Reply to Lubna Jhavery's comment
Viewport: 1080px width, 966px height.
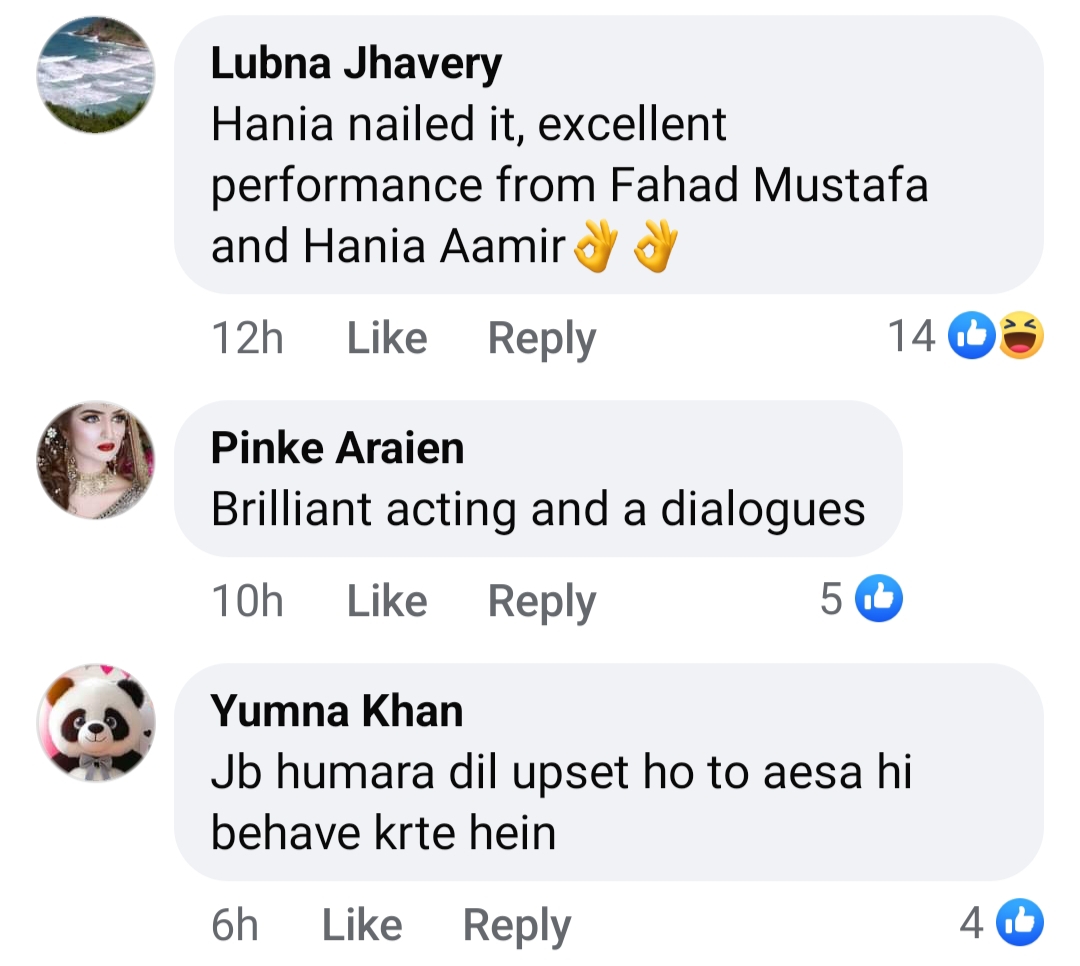tap(541, 339)
